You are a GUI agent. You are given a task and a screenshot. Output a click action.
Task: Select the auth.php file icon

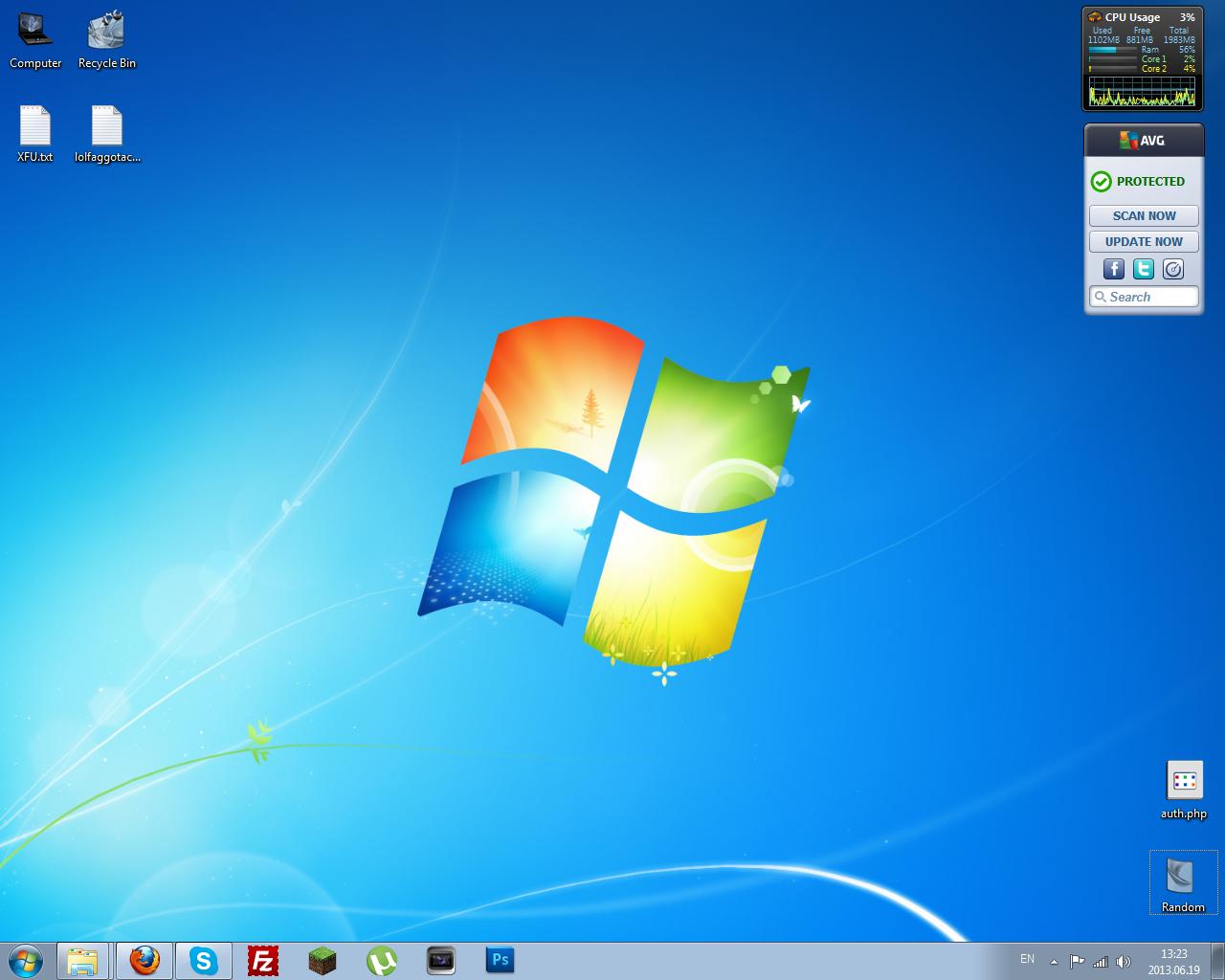pyautogui.click(x=1184, y=791)
